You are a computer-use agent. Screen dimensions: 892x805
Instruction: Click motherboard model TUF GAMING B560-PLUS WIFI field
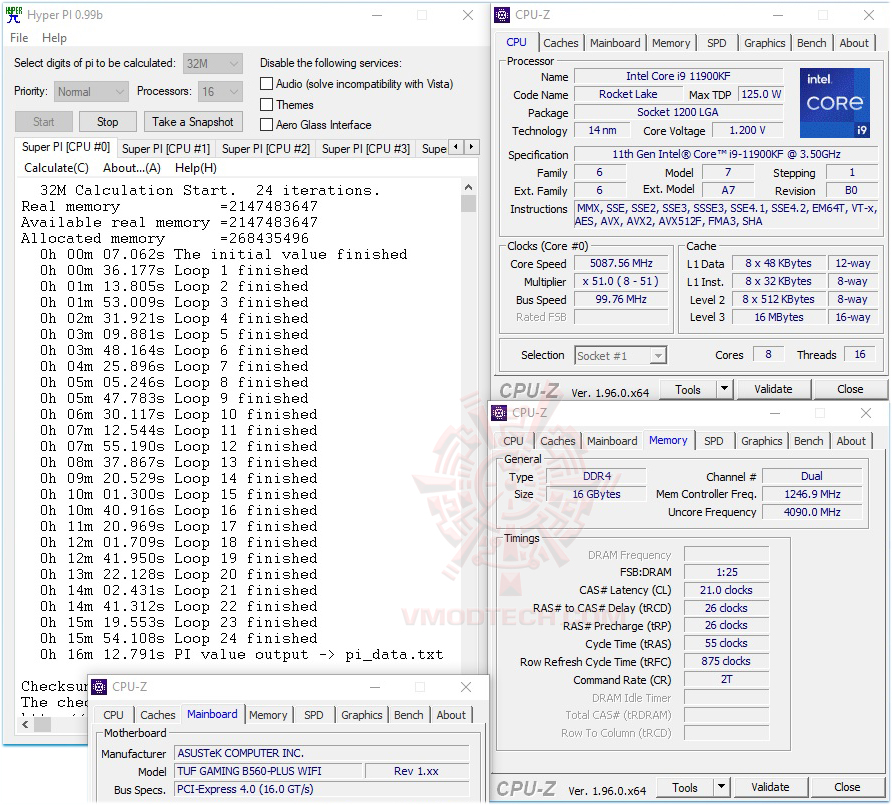(268, 771)
